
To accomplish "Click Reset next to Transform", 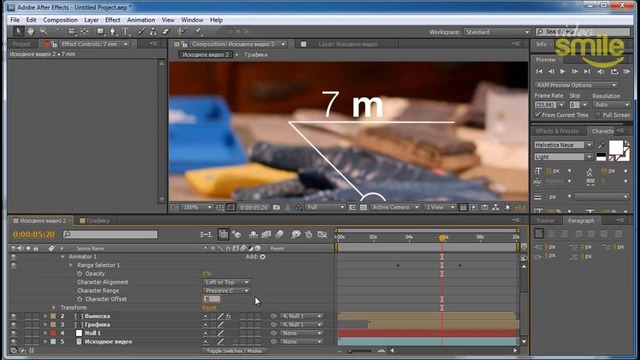I will click(x=209, y=308).
